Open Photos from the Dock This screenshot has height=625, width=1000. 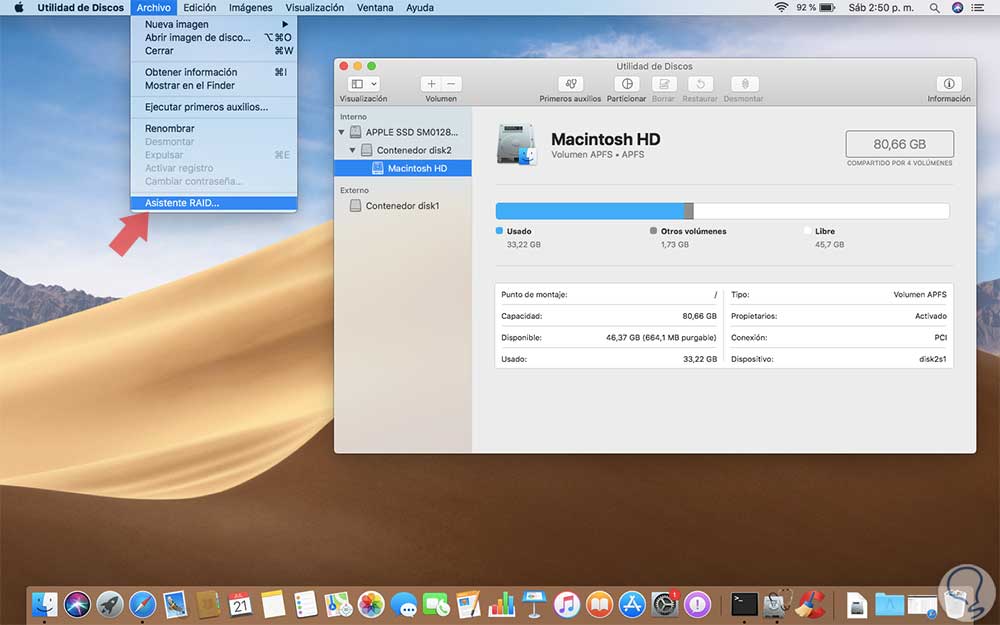click(x=371, y=604)
